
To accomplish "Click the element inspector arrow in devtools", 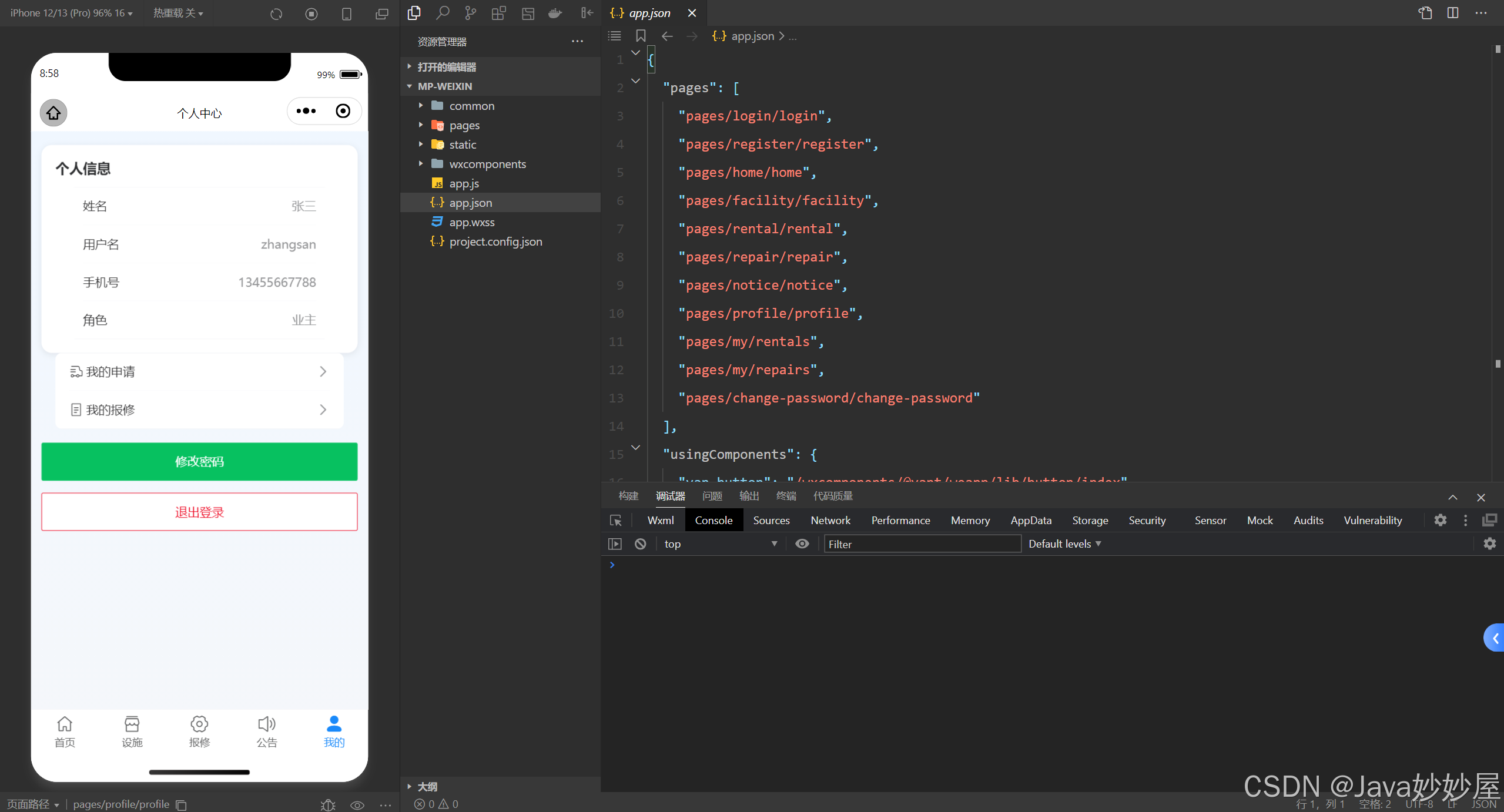I will pos(615,521).
